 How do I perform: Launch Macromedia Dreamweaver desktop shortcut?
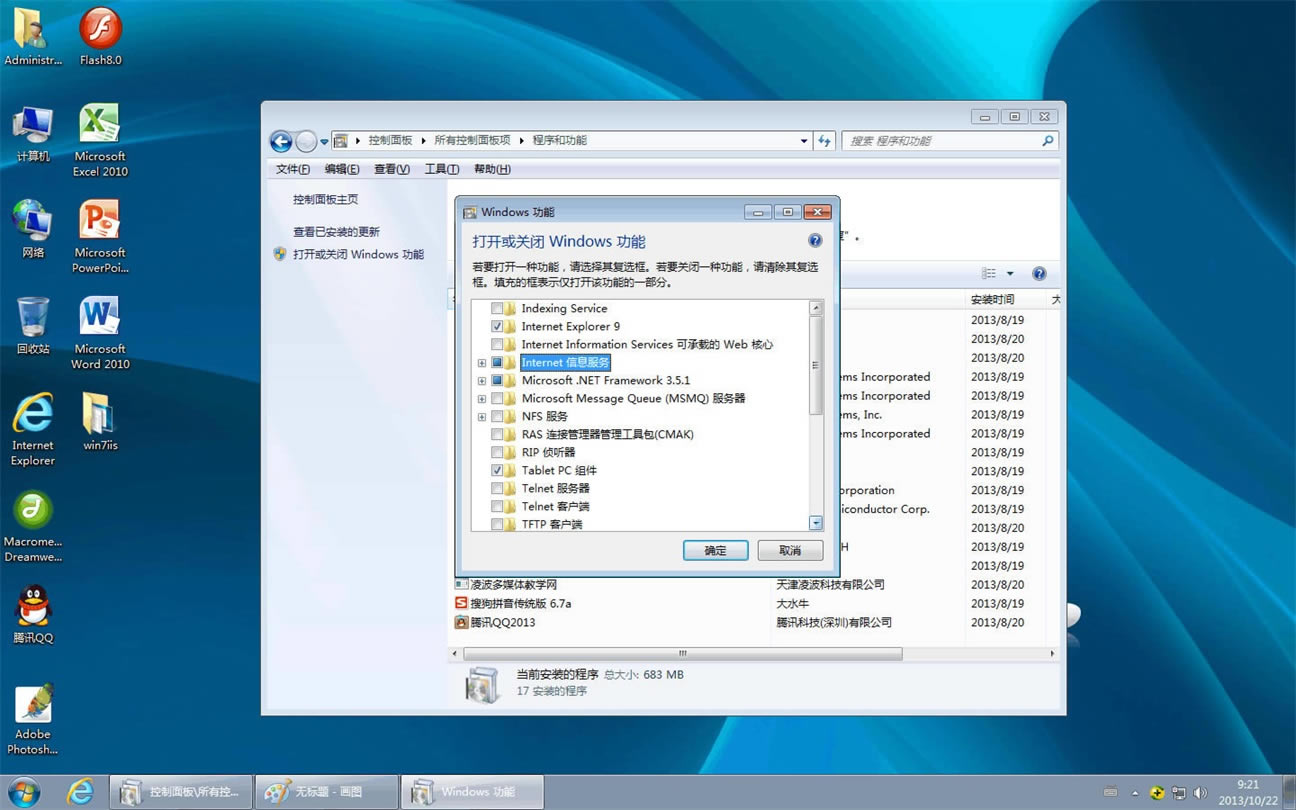click(33, 526)
